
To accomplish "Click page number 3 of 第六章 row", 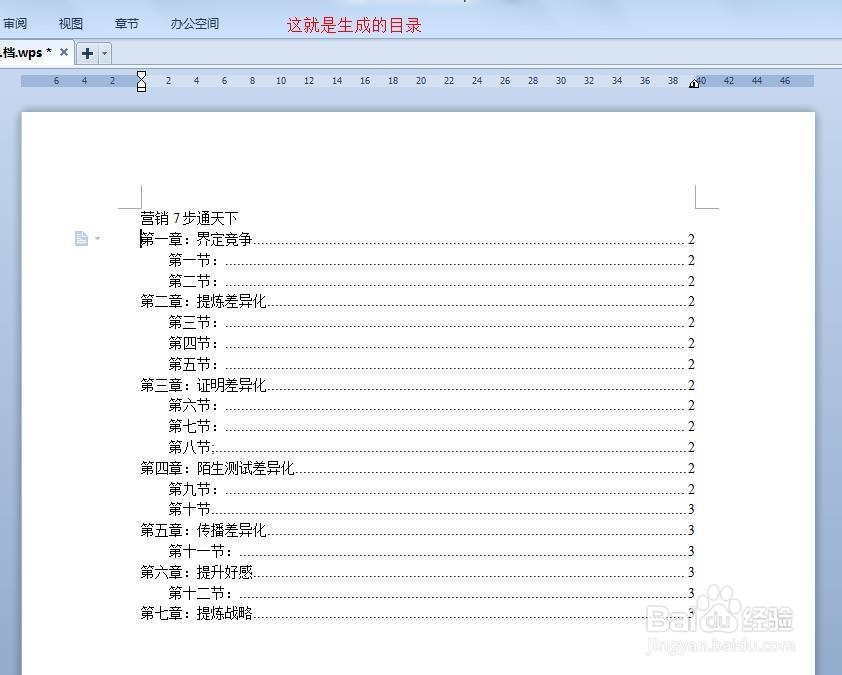I will [x=691, y=572].
